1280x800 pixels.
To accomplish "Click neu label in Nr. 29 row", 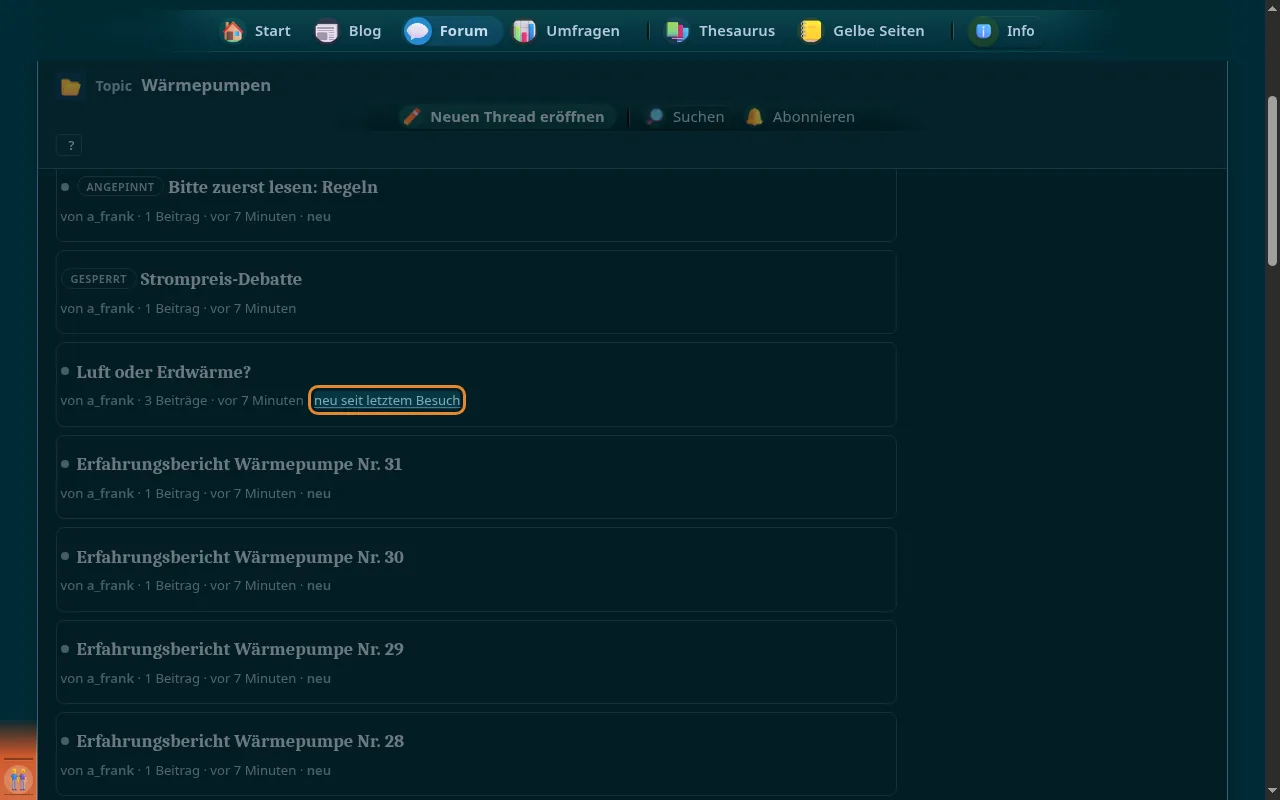I will coord(319,678).
